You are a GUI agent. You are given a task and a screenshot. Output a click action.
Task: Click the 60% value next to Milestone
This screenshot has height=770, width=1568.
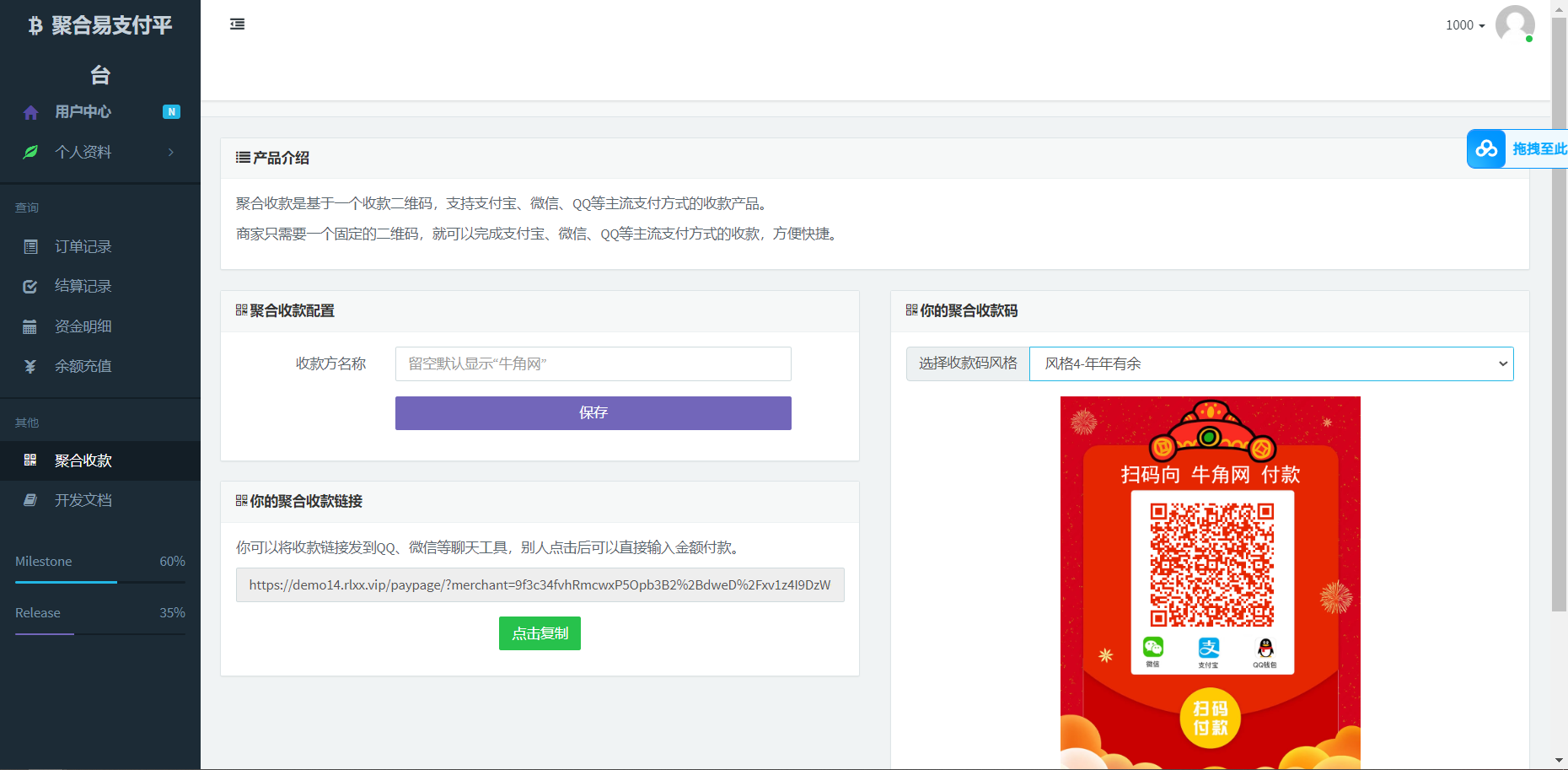coord(172,562)
